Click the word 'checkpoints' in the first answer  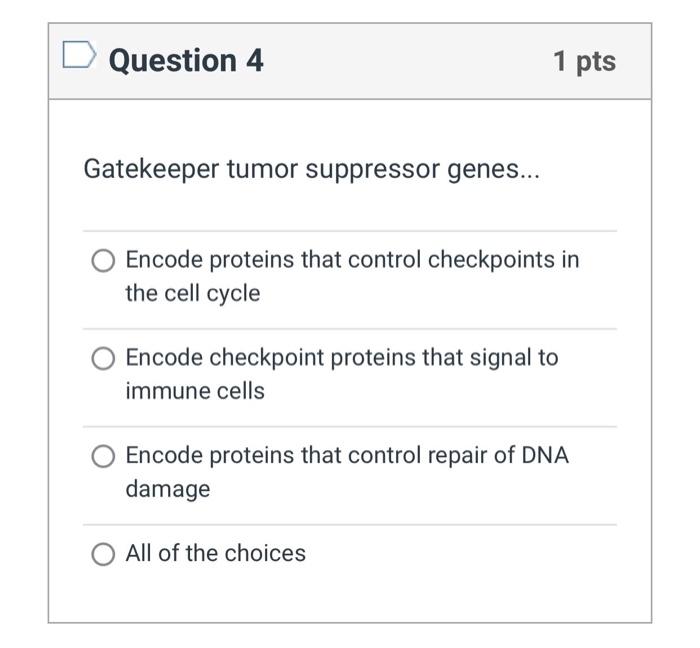[490, 260]
